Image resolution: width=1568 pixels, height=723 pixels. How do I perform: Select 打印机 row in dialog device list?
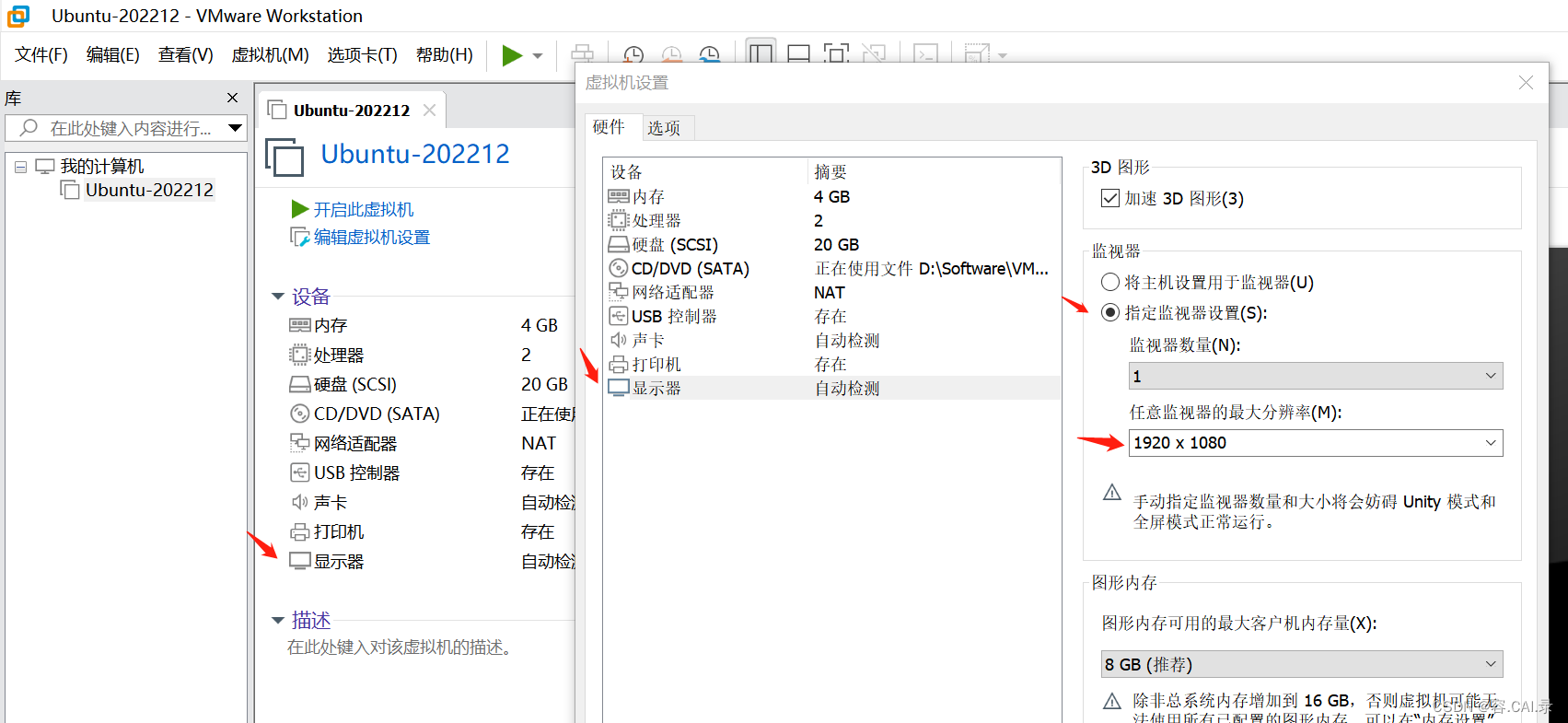pyautogui.click(x=832, y=365)
